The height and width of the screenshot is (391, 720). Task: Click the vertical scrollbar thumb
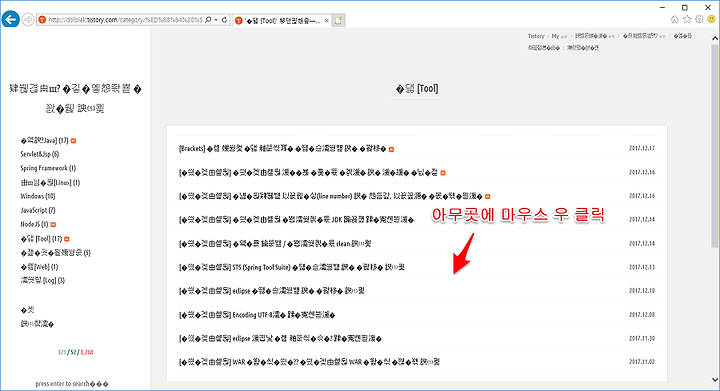tap(714, 146)
